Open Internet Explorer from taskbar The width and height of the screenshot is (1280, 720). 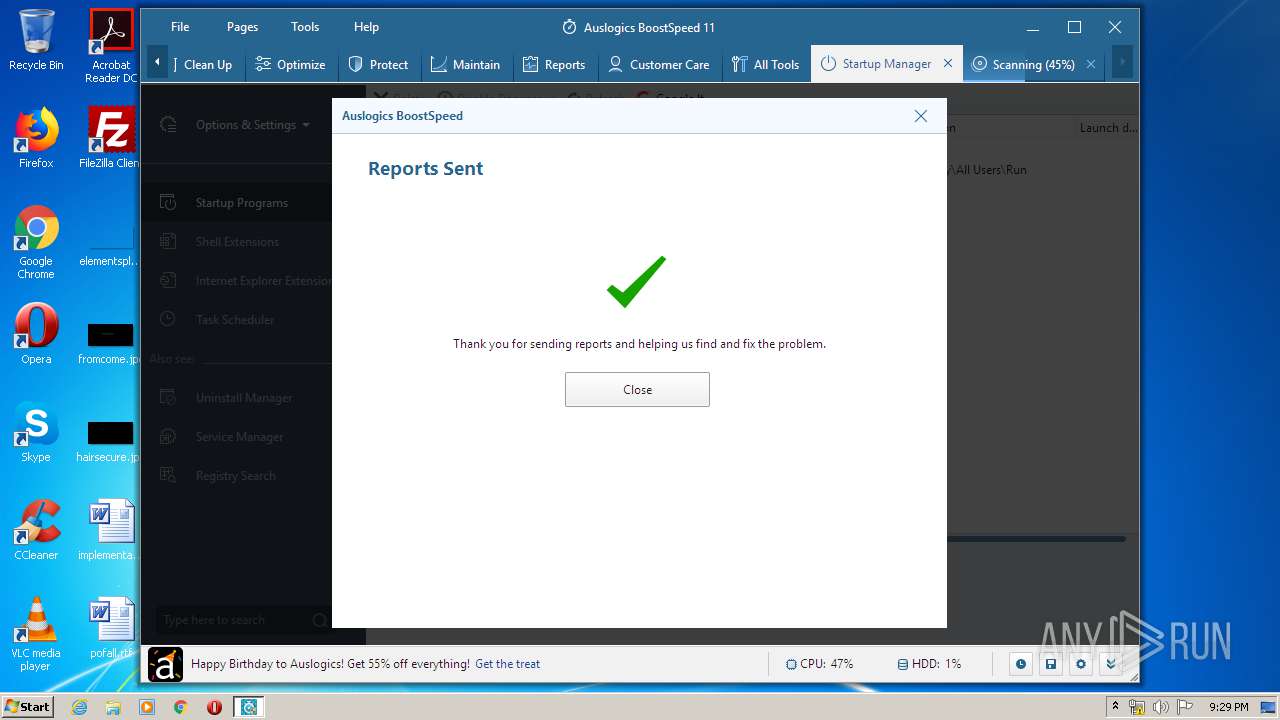pos(79,707)
